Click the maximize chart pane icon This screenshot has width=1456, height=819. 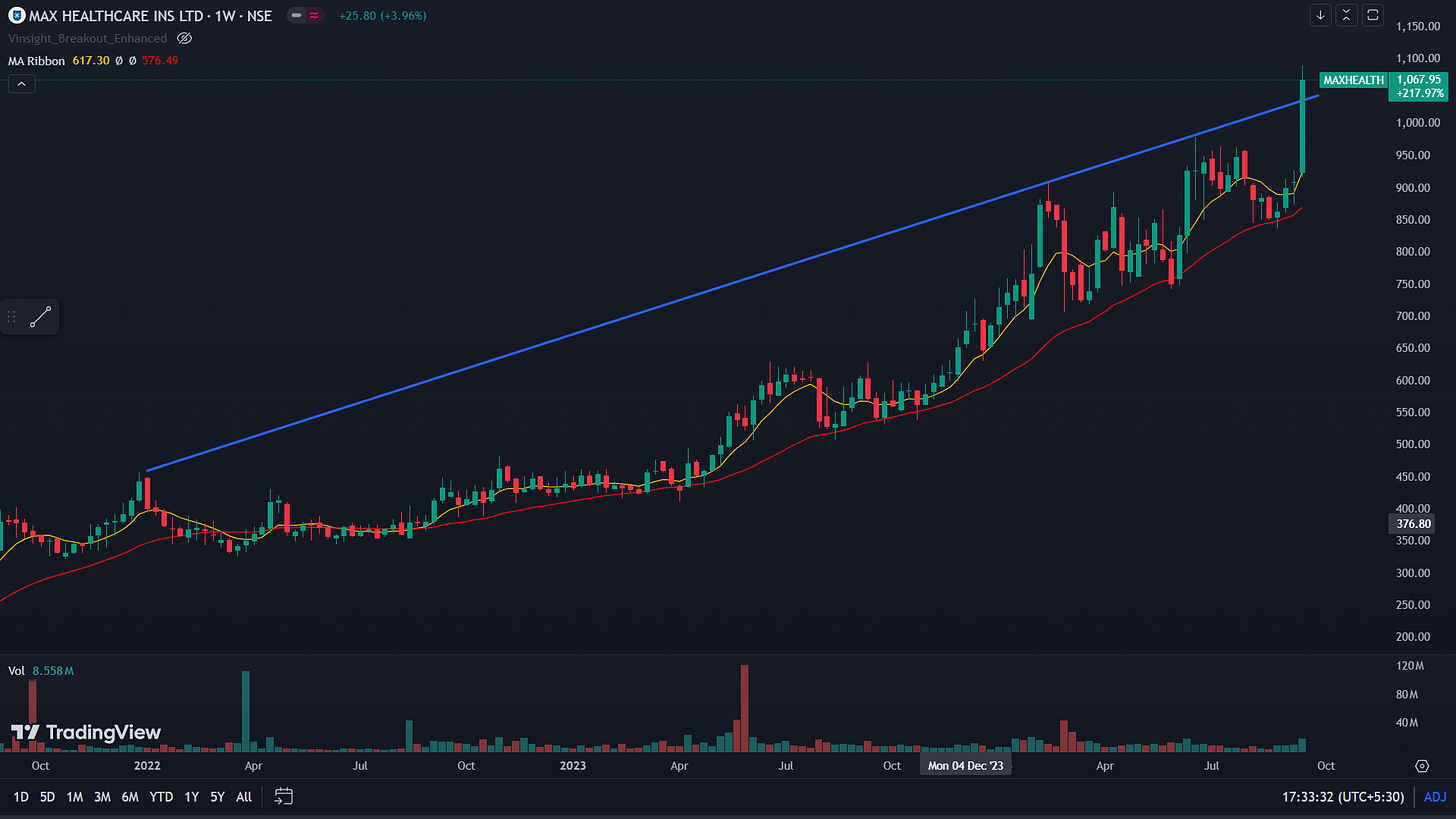coord(1372,15)
